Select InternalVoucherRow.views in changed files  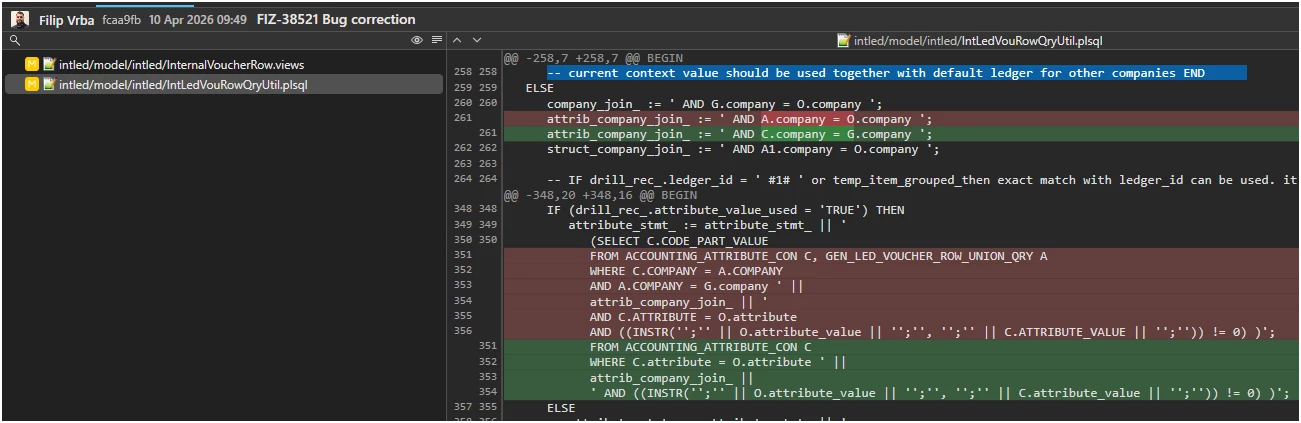coord(181,64)
